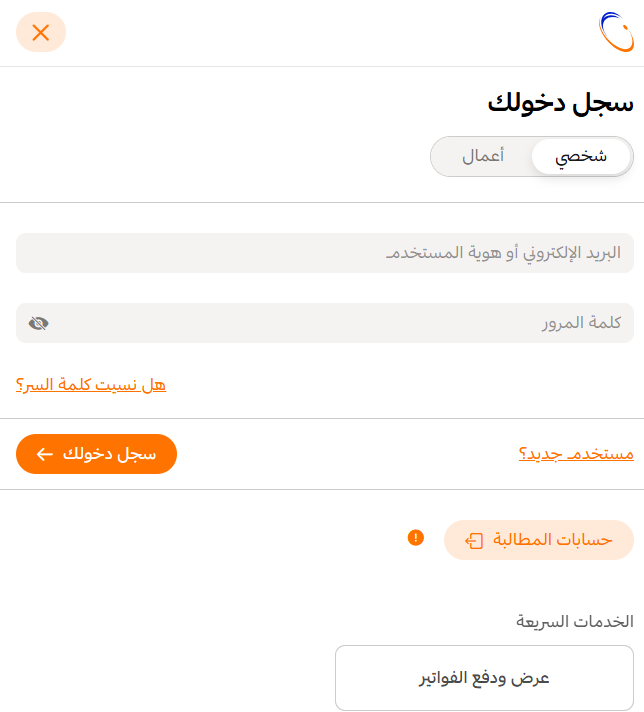Click the exit-door icon inside حسابات المطالبة
The height and width of the screenshot is (712, 644).
(x=474, y=540)
